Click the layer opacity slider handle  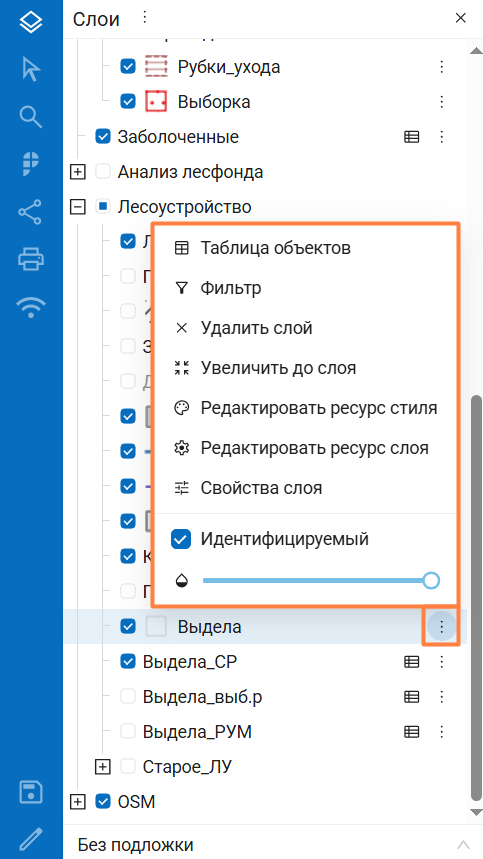pos(432,580)
